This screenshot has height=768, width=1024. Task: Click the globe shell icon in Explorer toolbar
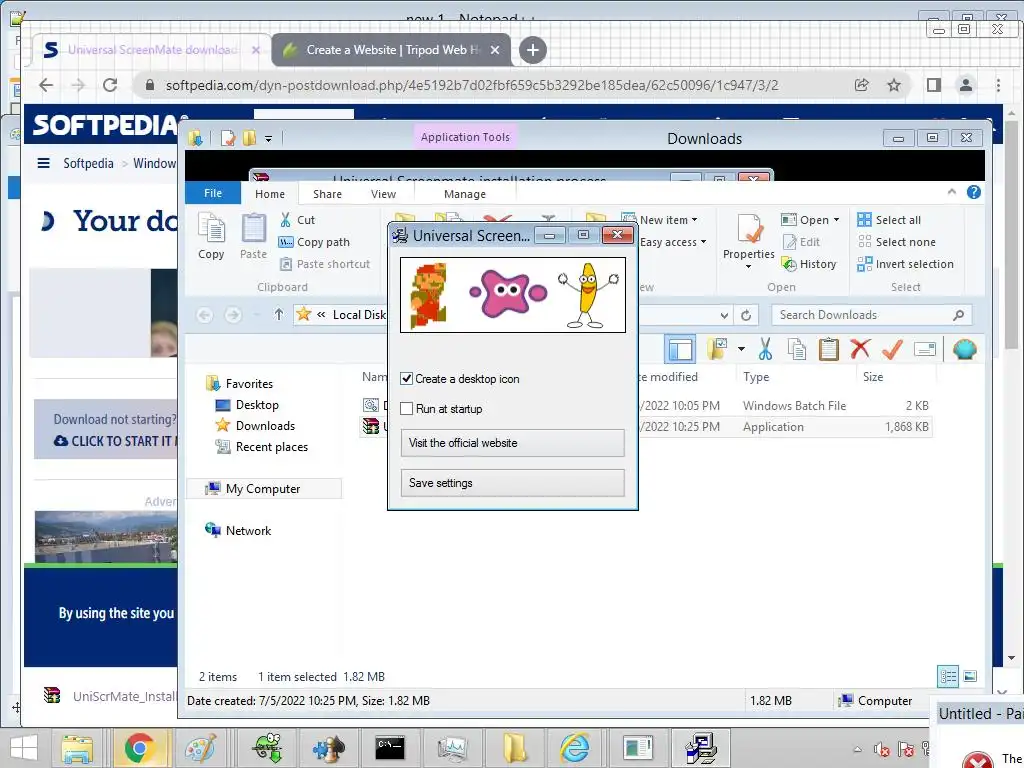click(965, 349)
